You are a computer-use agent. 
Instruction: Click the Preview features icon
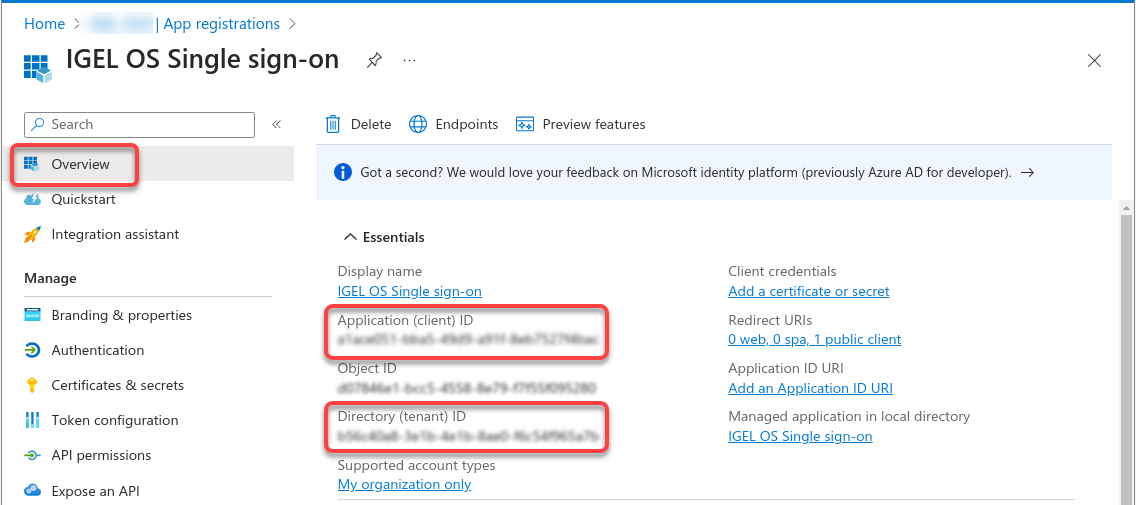(524, 125)
